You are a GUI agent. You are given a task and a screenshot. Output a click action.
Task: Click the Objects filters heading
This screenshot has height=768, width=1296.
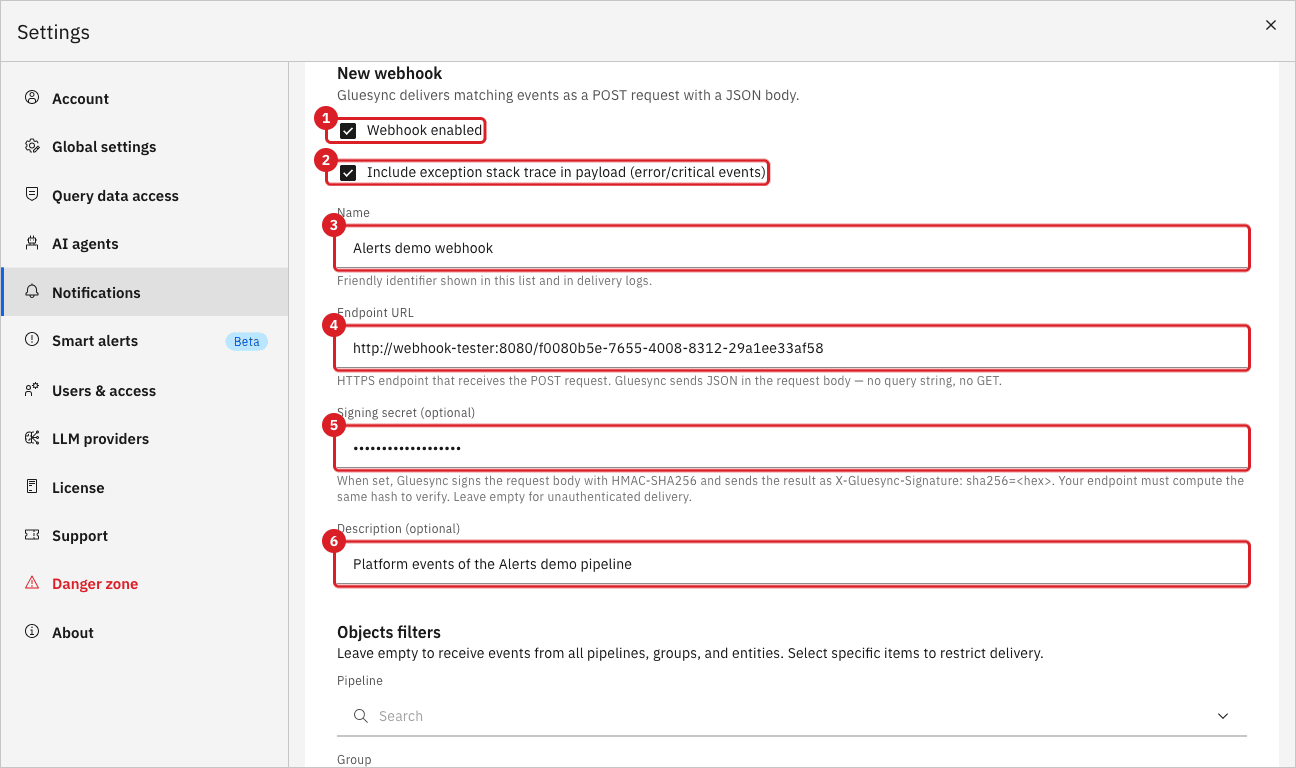[389, 632]
